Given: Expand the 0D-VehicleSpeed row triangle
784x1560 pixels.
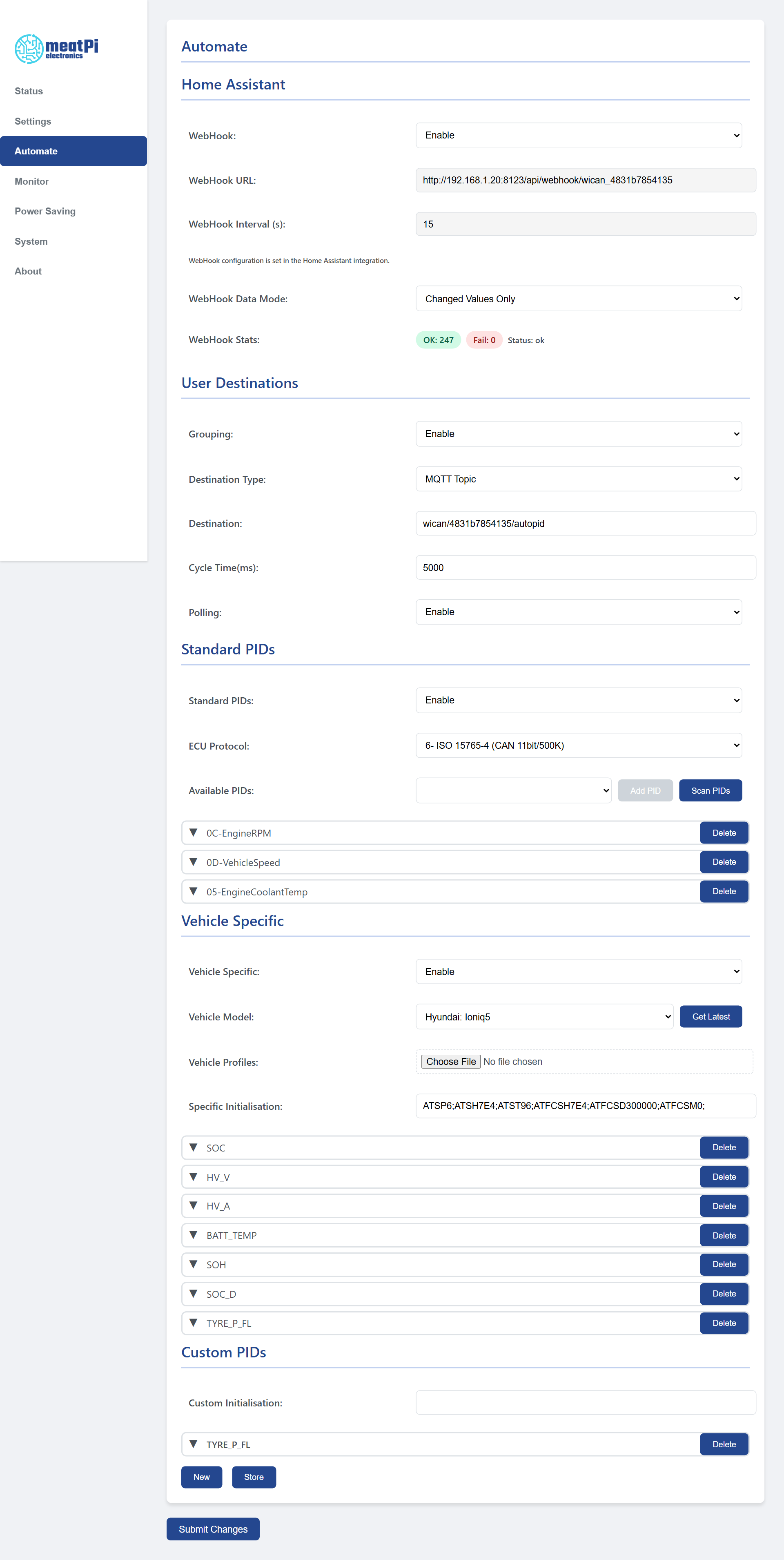Looking at the screenshot, I should 193,862.
